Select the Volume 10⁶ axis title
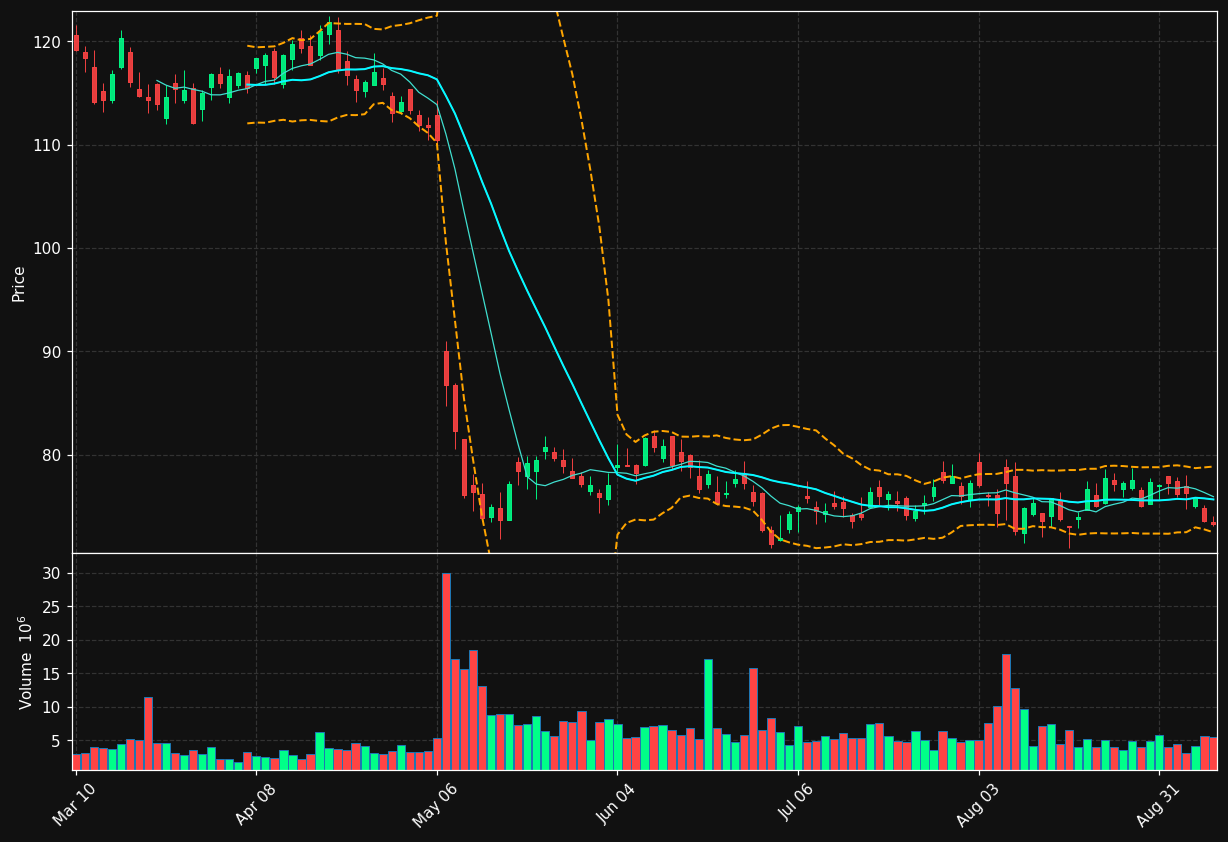 [x=26, y=662]
